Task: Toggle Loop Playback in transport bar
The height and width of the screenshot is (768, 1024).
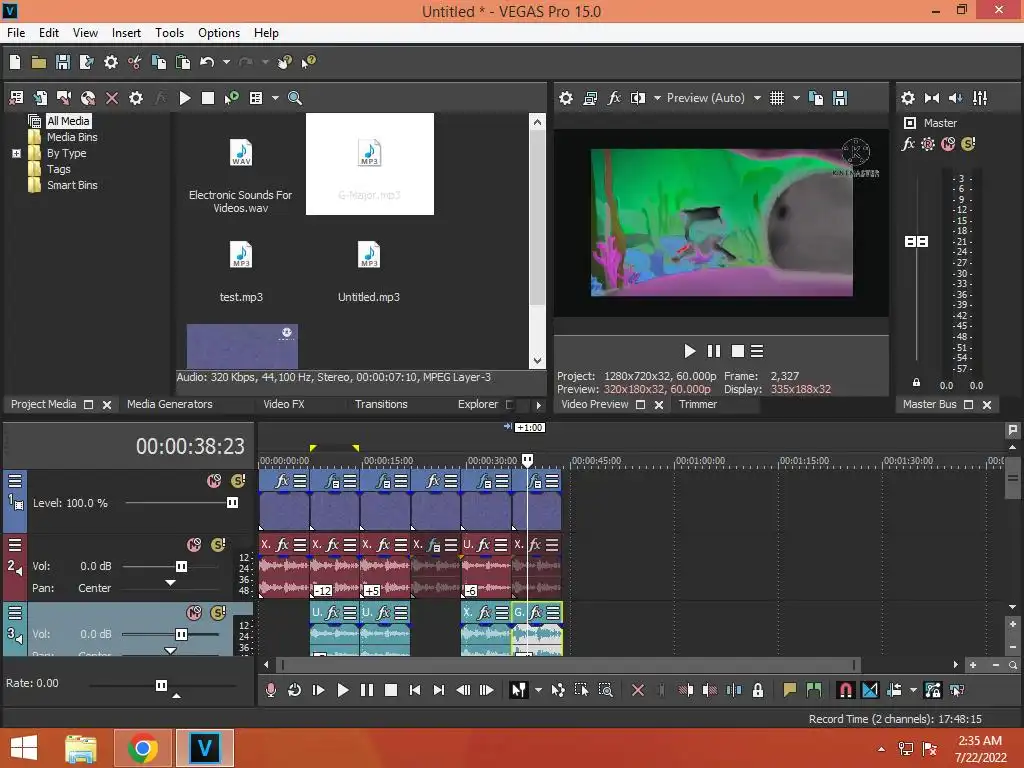Action: 294,690
